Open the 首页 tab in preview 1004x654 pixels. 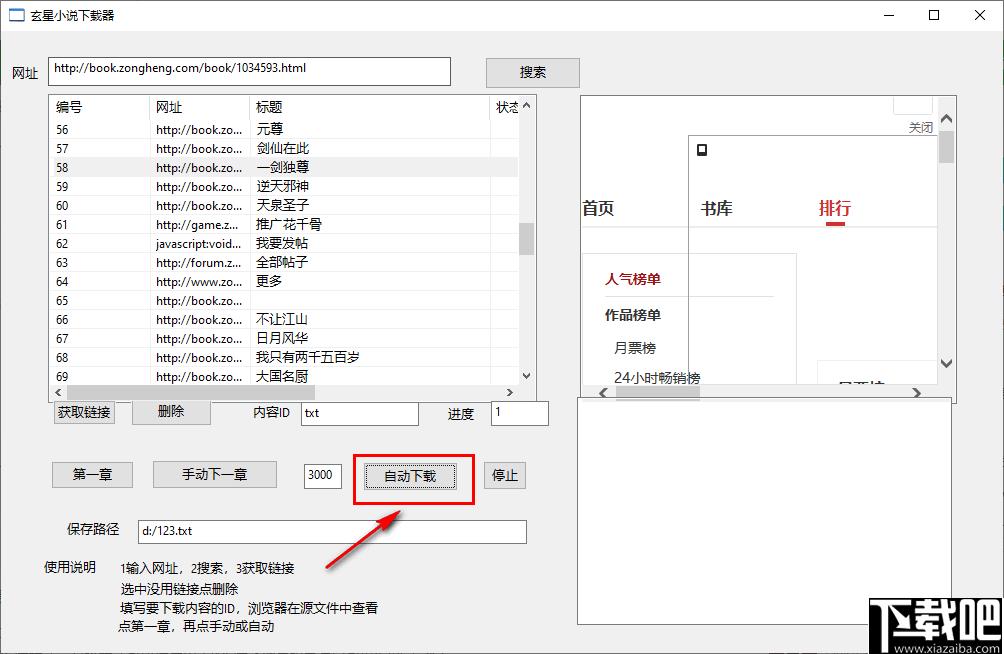tap(598, 208)
